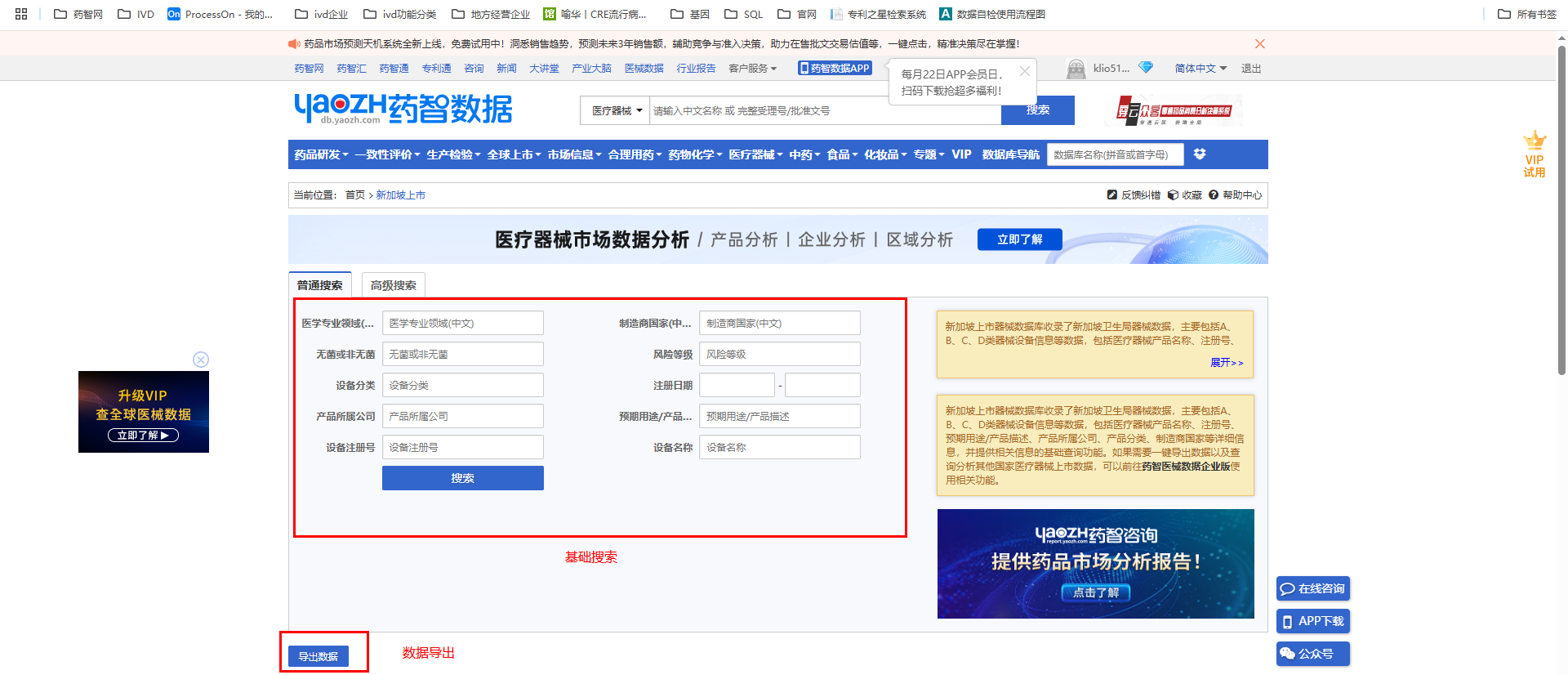This screenshot has height=675, width=1568.
Task: Open the 专利之星检索系统 bookmark
Action: coord(878,14)
